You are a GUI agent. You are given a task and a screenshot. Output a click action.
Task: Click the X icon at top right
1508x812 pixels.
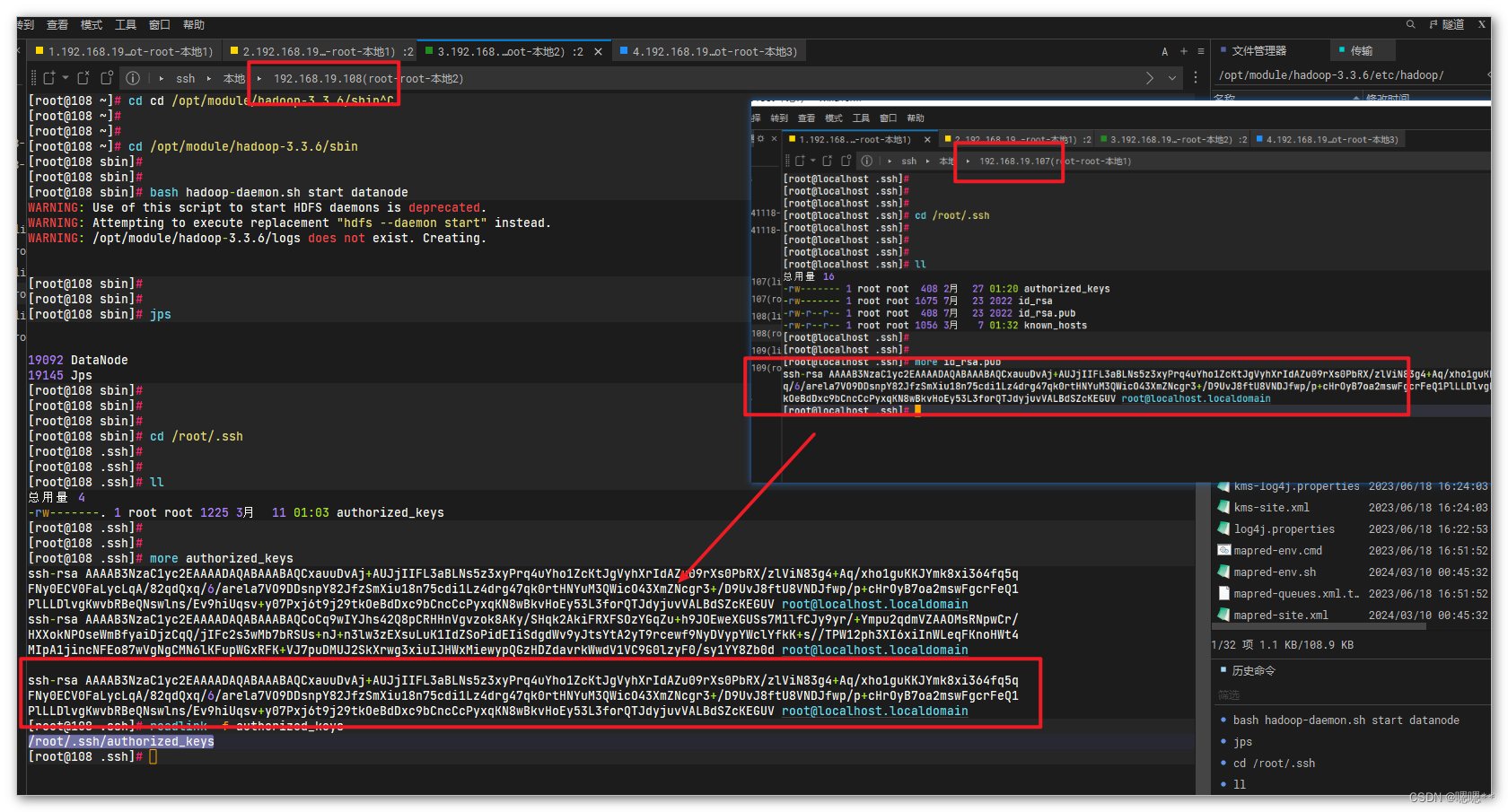1482,25
